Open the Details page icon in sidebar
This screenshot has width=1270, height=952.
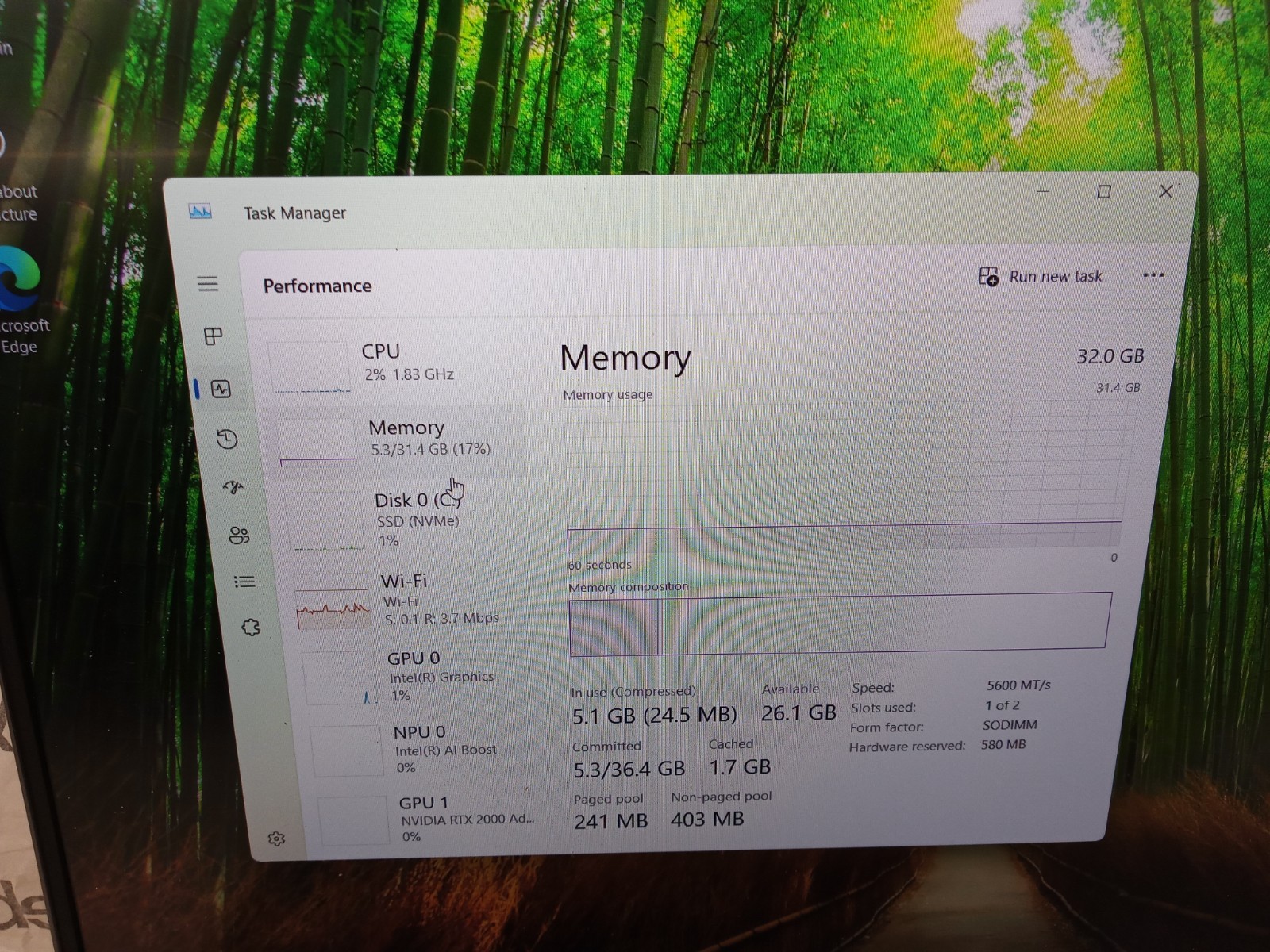point(244,582)
